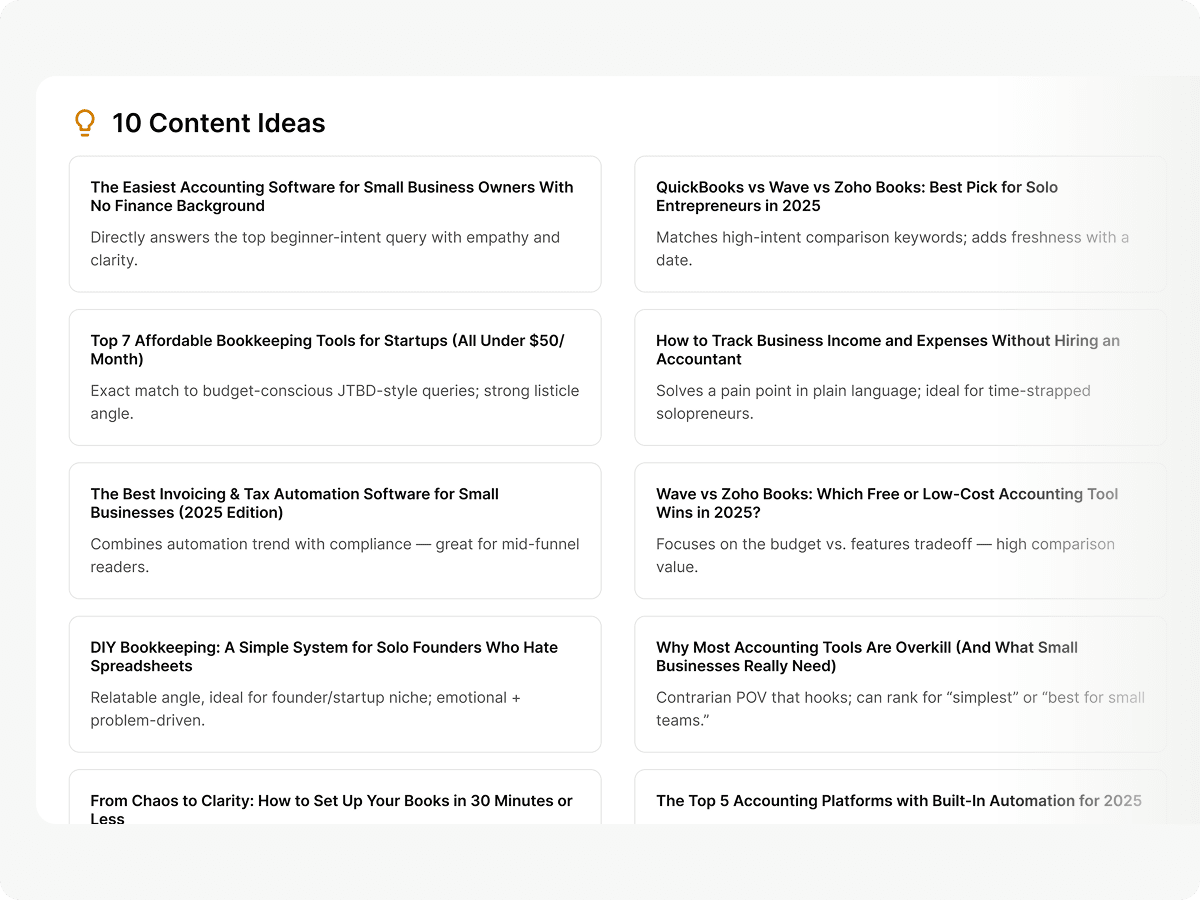Click the lightbulb icon beside 10 Content Ideas
This screenshot has width=1200, height=900.
tap(85, 123)
